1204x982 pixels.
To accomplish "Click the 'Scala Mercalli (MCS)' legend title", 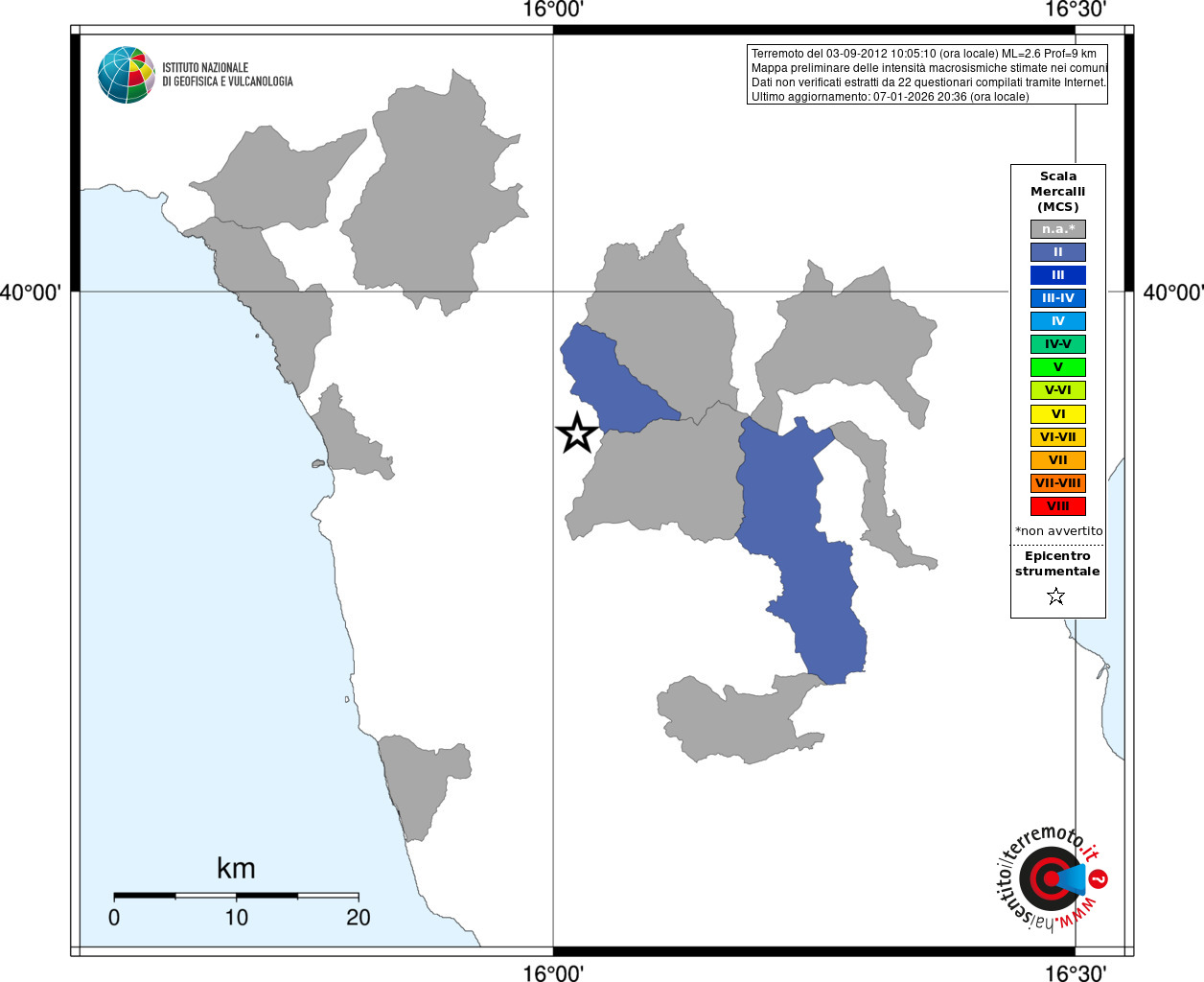I will (1058, 192).
